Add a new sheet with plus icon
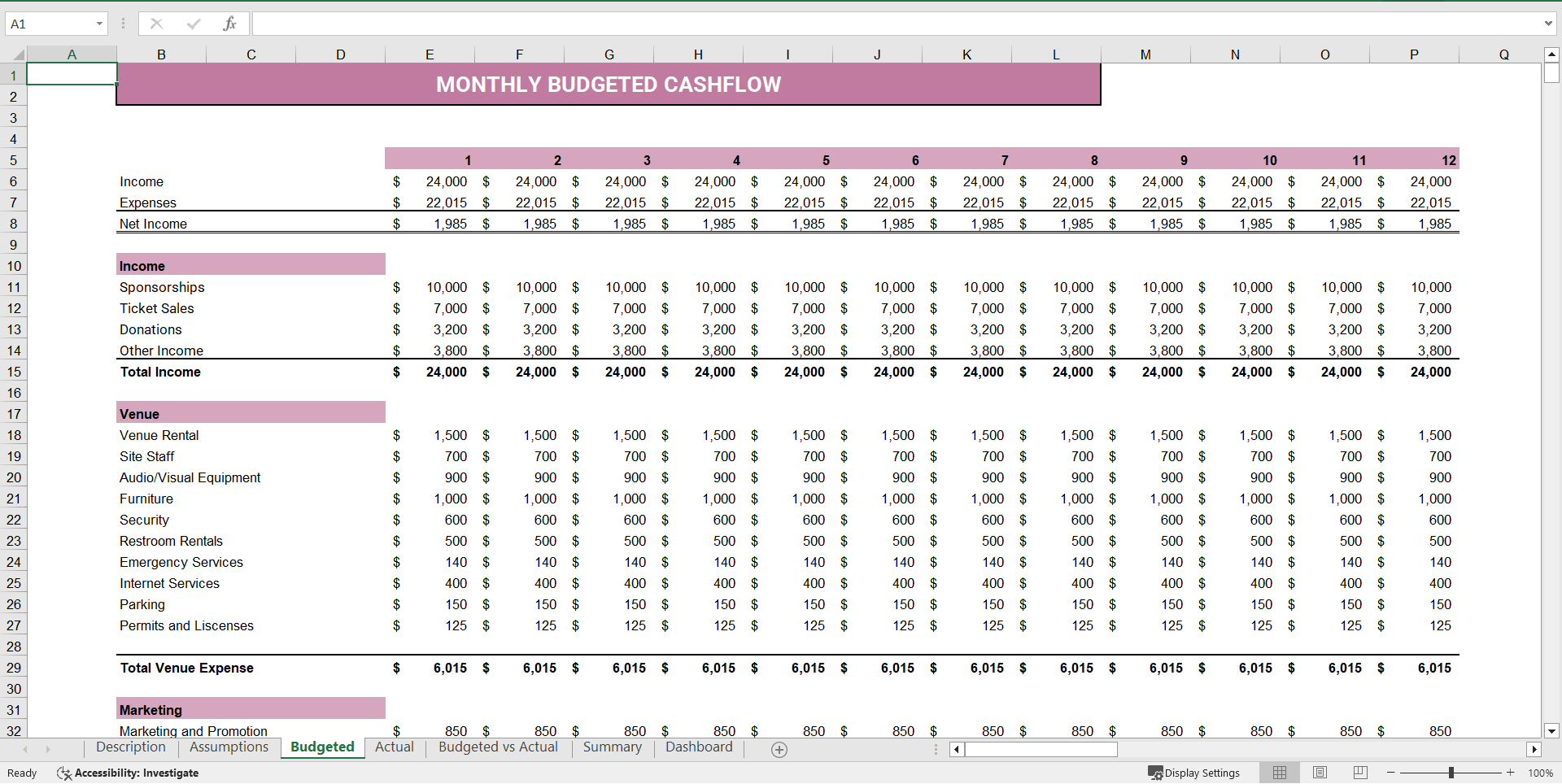This screenshot has width=1562, height=784. 779,749
